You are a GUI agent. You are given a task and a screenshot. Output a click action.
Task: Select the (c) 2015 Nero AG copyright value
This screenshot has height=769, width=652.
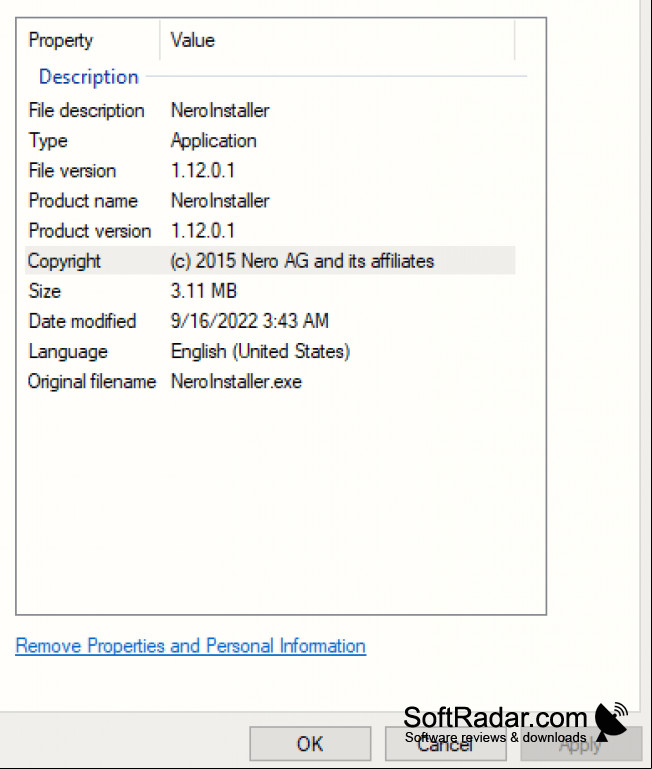click(x=302, y=261)
